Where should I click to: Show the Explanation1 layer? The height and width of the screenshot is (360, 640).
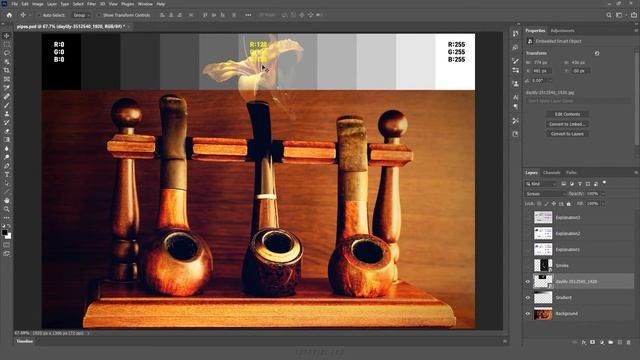[x=528, y=249]
